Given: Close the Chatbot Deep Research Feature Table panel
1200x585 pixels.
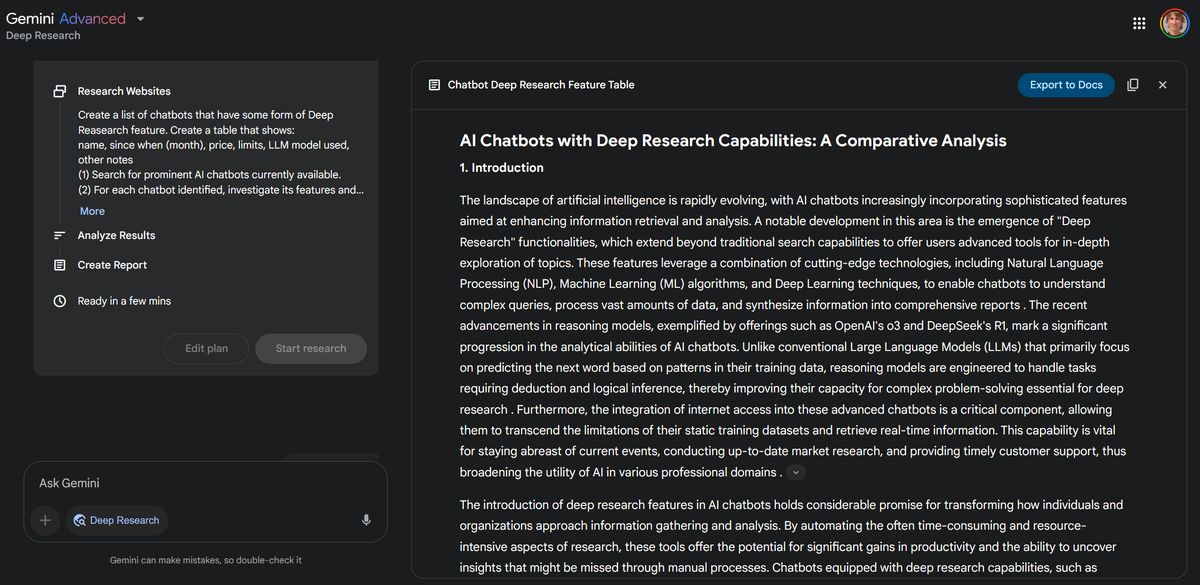Looking at the screenshot, I should click(1163, 85).
